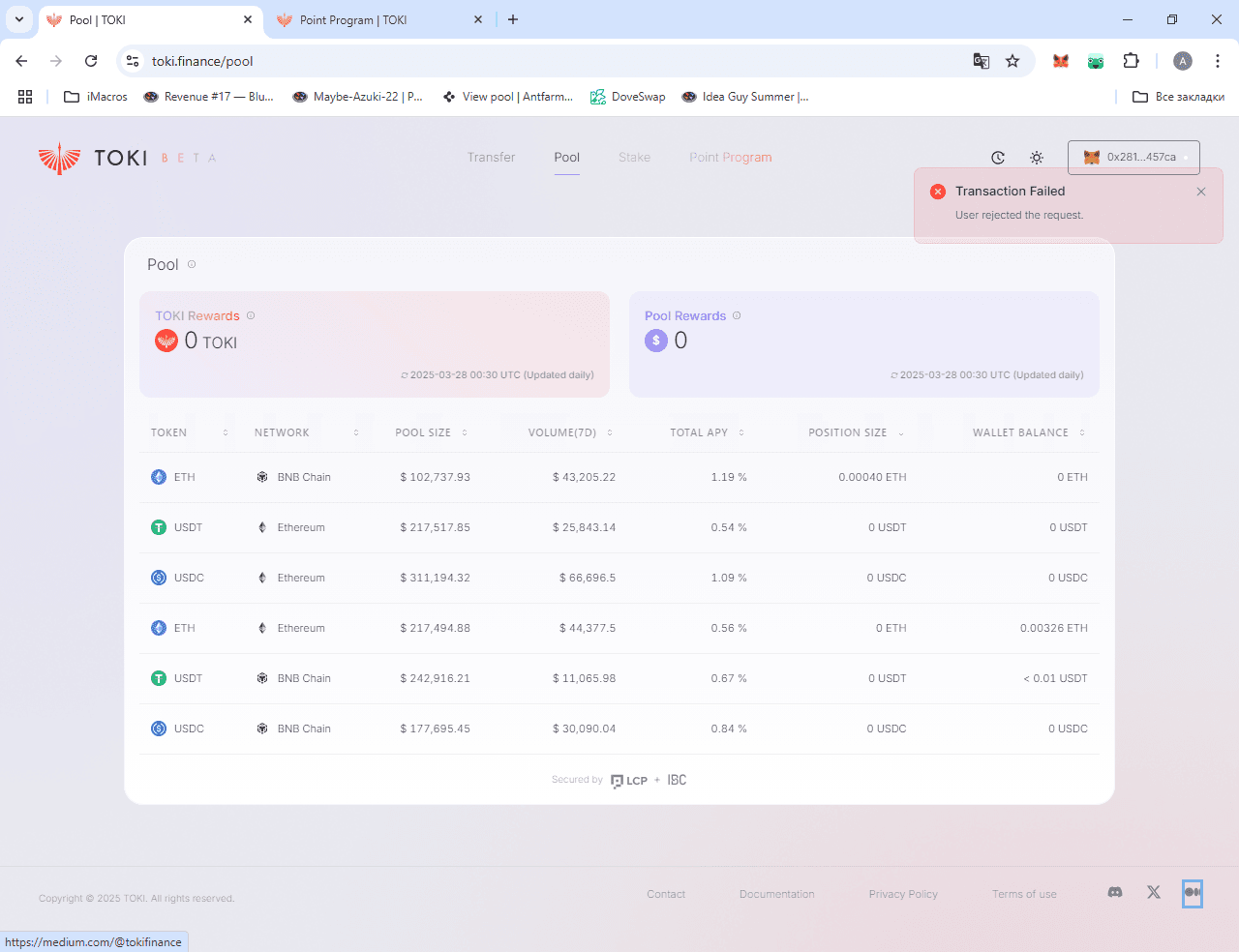
Task: Click info icon beside TOKI Rewards
Action: point(251,315)
